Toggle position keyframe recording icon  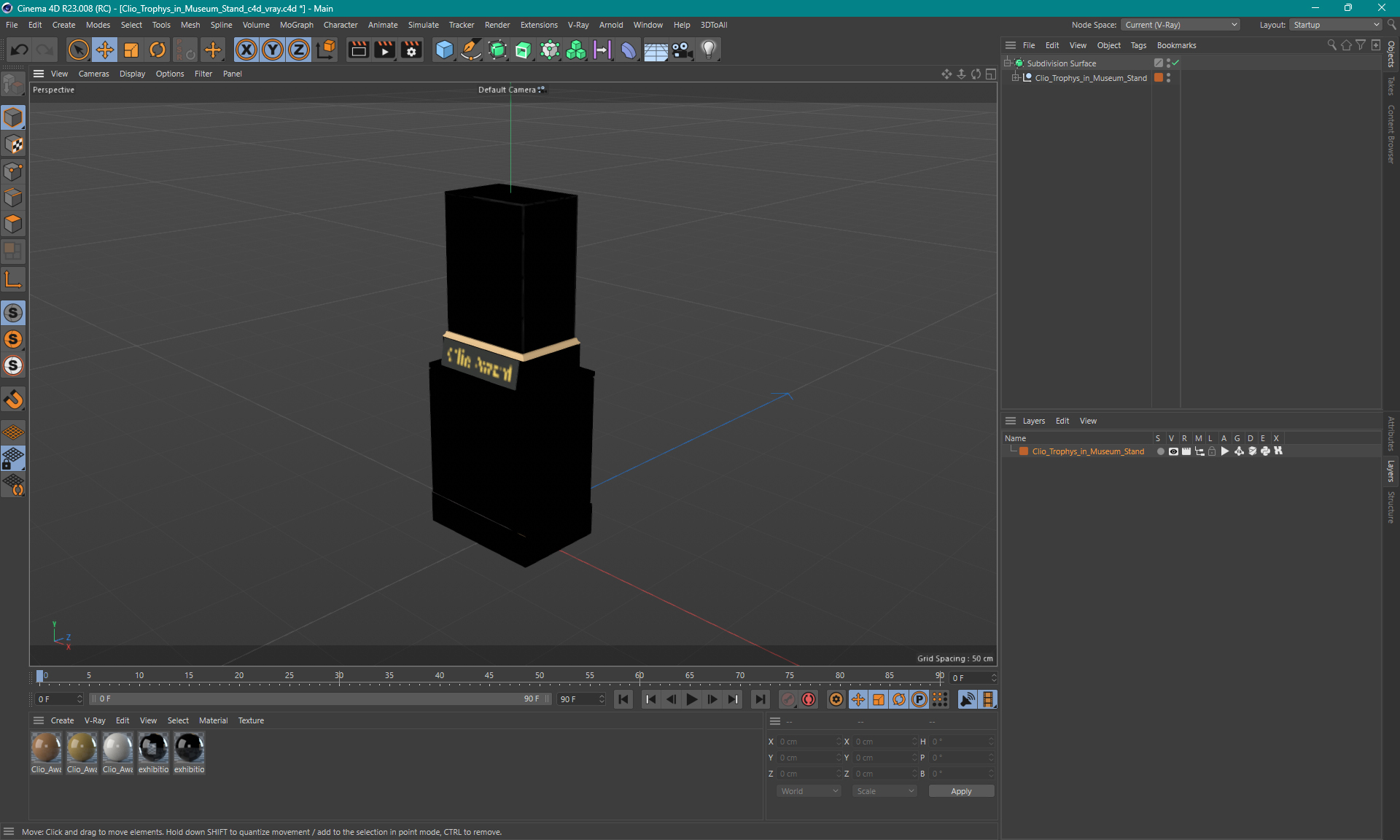(x=858, y=699)
